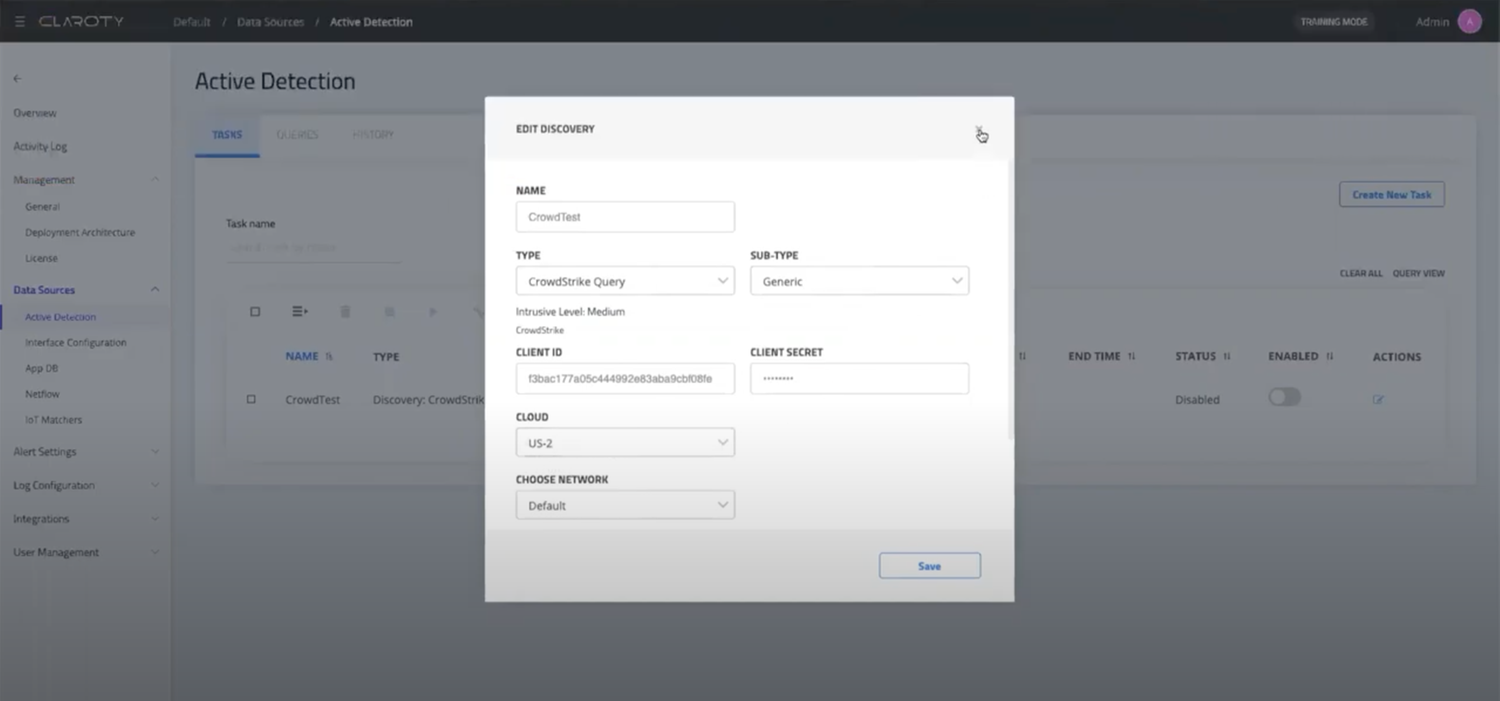Click the Save button in Edit Discovery
The height and width of the screenshot is (701, 1500).
929,565
